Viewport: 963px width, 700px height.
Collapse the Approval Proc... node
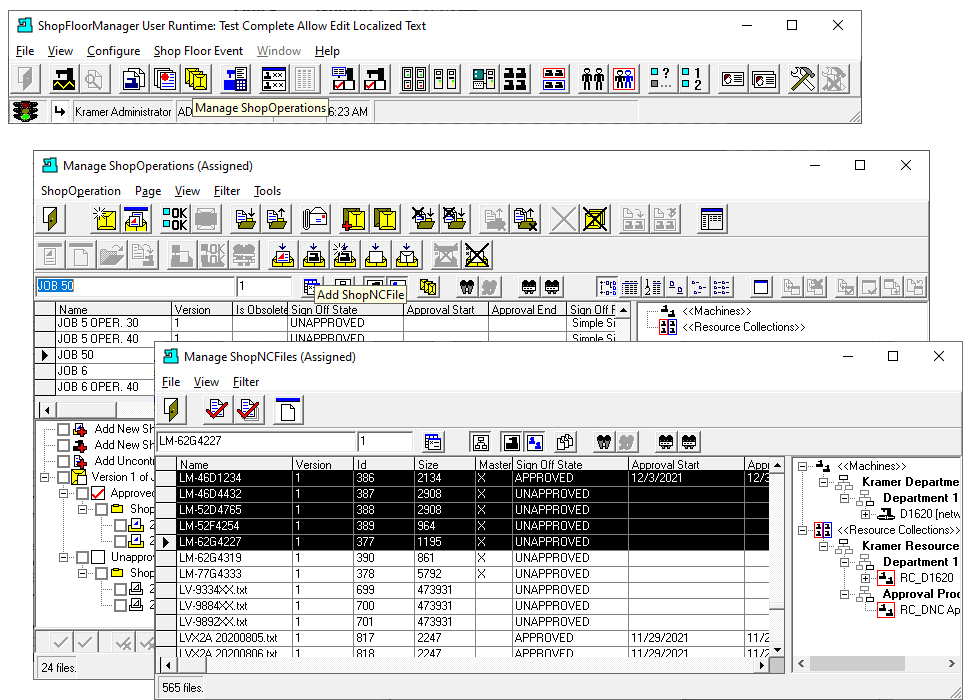pyautogui.click(x=844, y=594)
